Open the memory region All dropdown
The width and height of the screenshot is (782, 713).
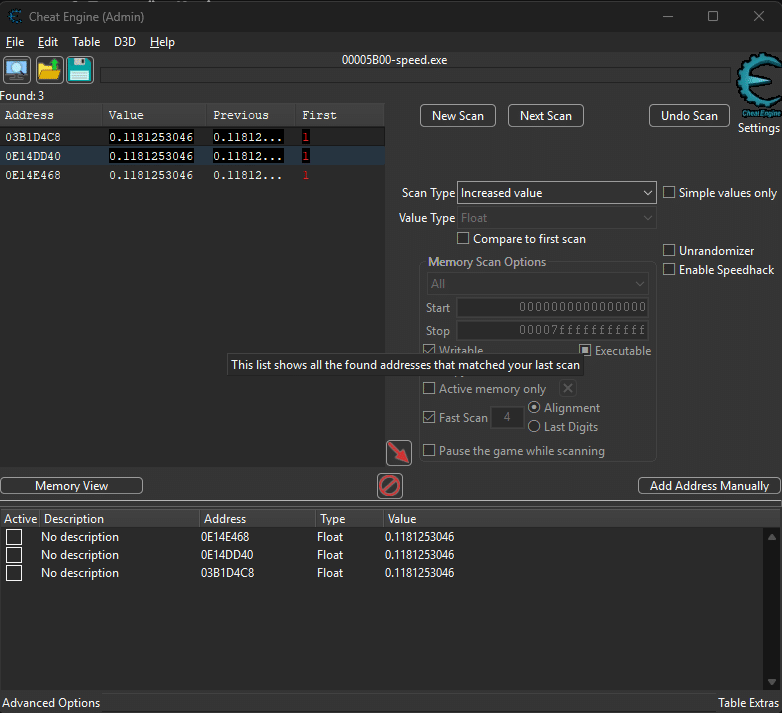pyautogui.click(x=537, y=284)
